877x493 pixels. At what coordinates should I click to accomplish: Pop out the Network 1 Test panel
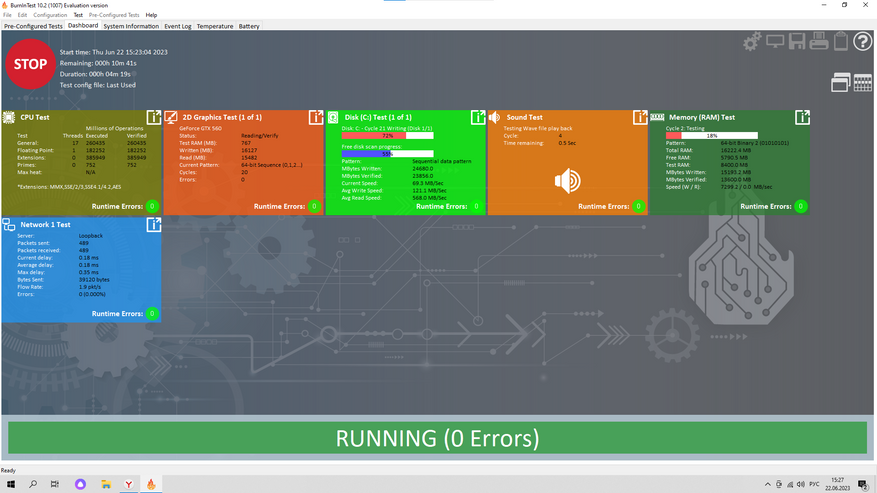click(153, 225)
